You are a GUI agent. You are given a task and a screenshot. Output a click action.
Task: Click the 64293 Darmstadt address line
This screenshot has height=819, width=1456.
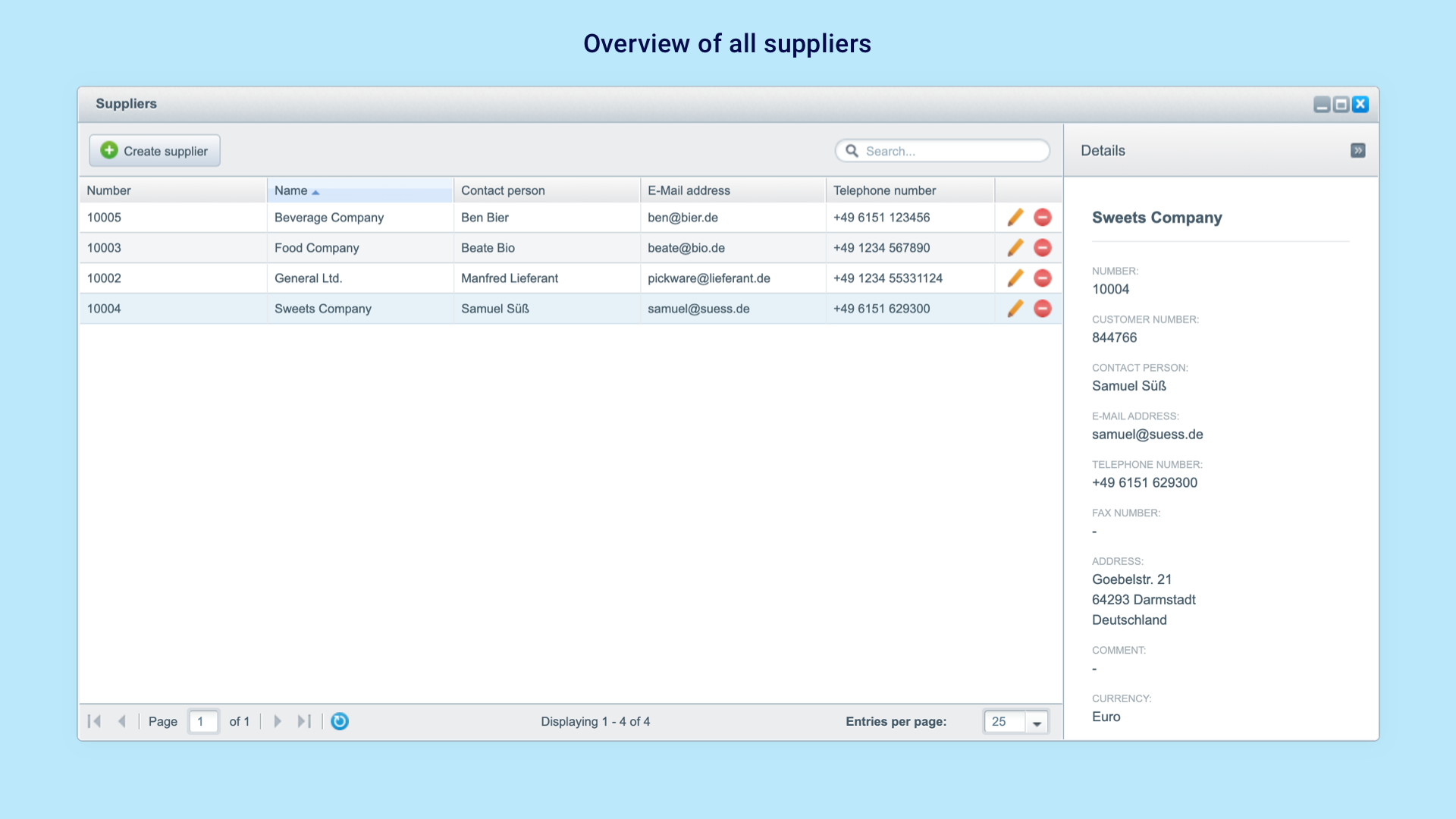1144,600
